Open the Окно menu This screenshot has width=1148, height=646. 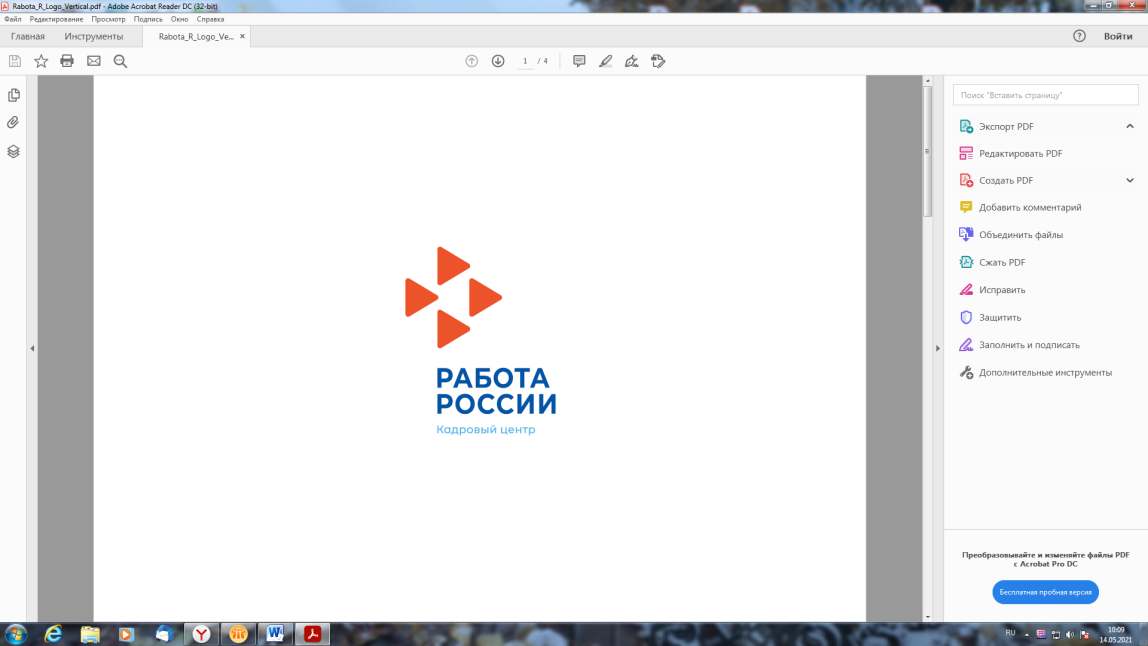tap(179, 19)
